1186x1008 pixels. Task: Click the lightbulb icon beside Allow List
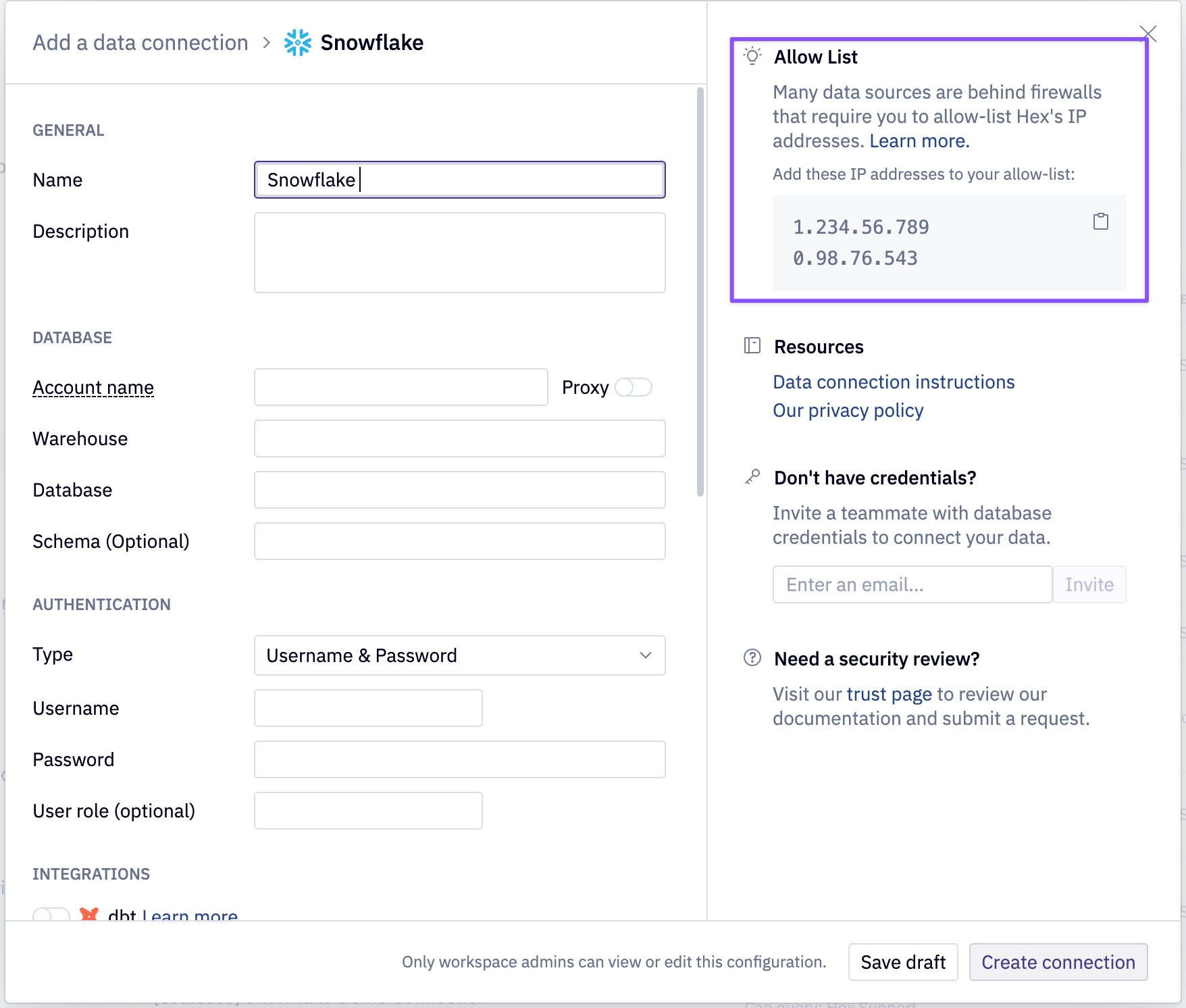[751, 57]
